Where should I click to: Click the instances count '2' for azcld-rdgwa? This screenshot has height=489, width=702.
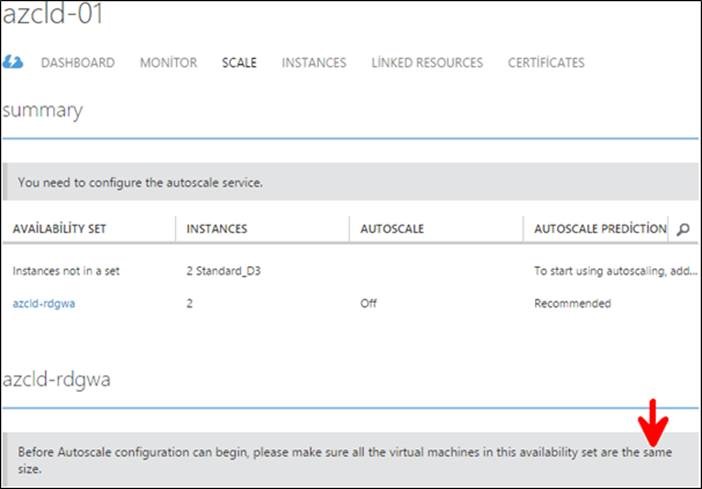pos(189,303)
